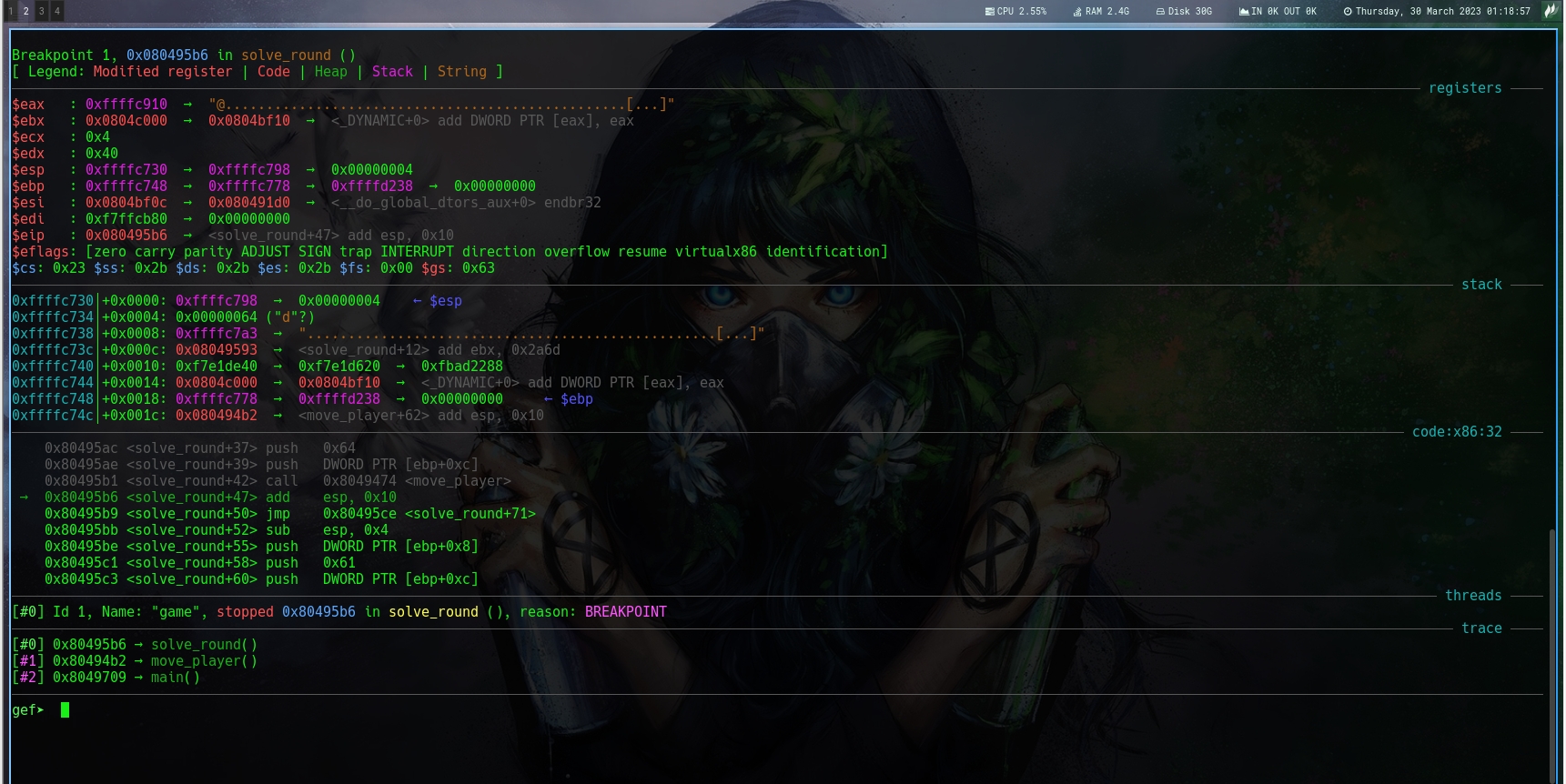
Task: Click the value "0x40" of $edx
Action: (102, 153)
